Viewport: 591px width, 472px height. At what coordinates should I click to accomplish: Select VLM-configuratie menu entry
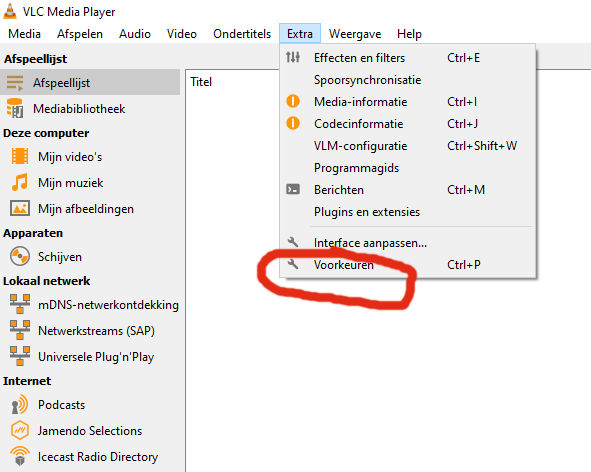tap(408, 146)
